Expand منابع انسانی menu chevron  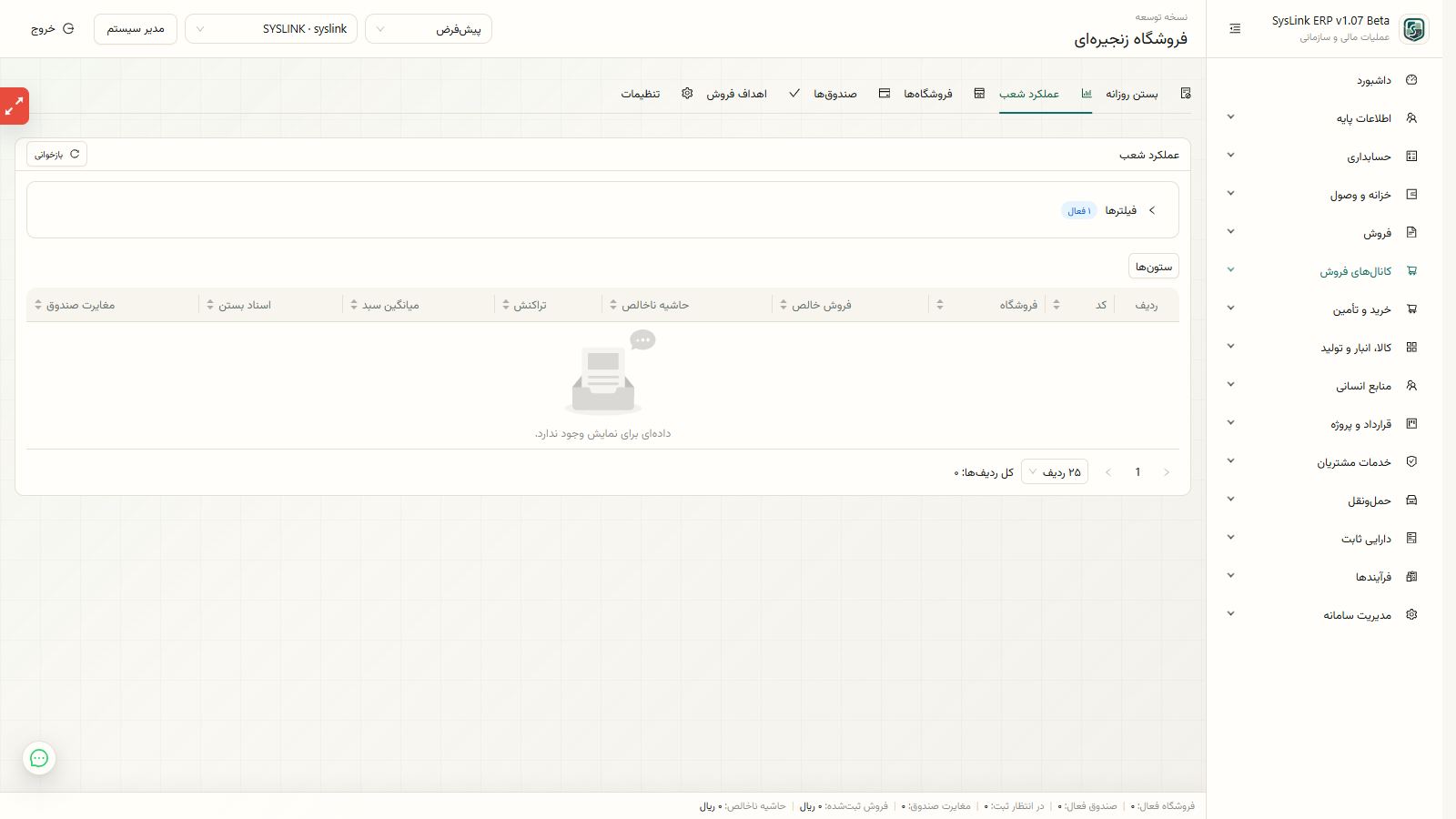coord(1230,385)
